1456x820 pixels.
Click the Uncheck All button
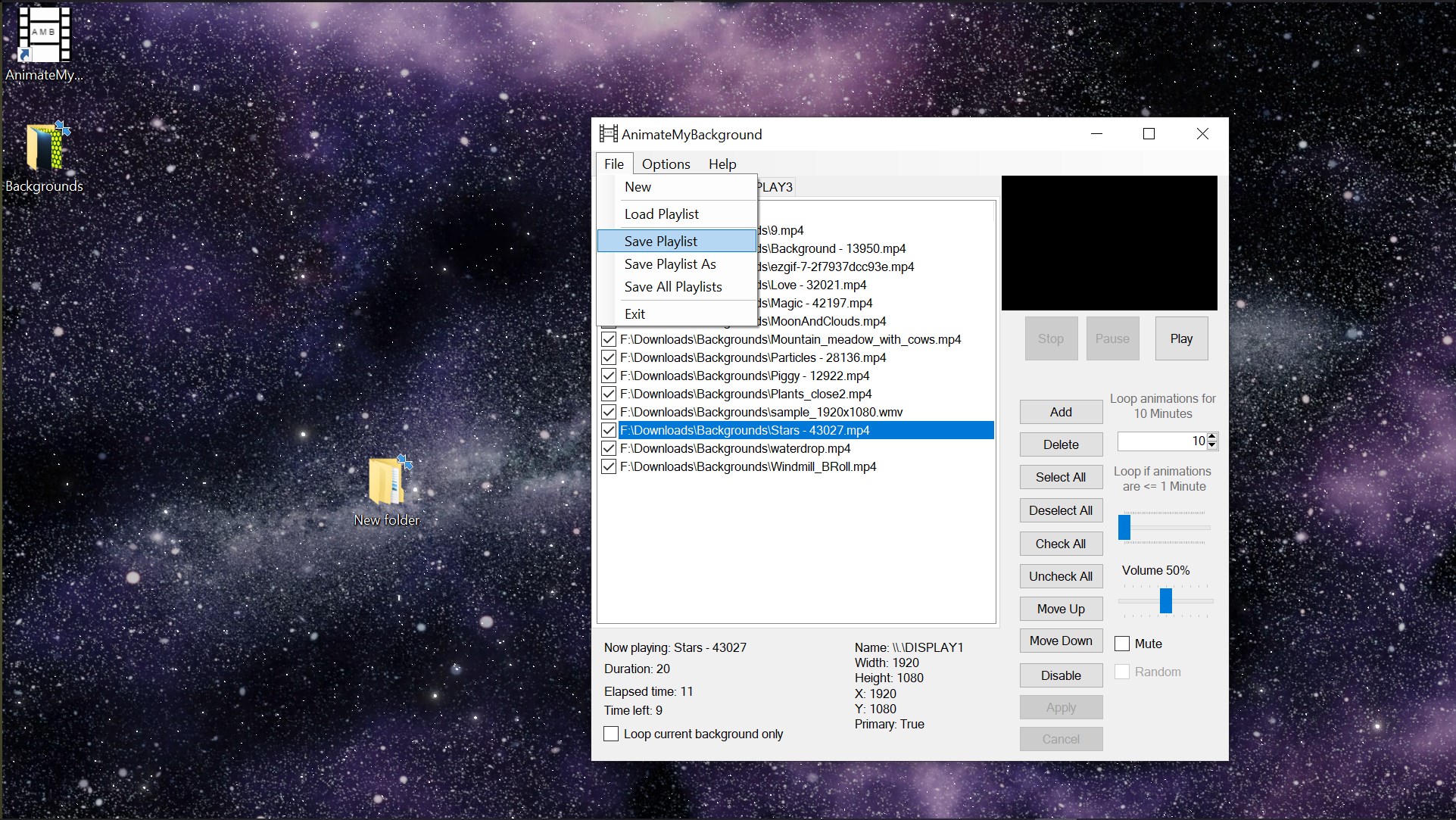pos(1060,576)
